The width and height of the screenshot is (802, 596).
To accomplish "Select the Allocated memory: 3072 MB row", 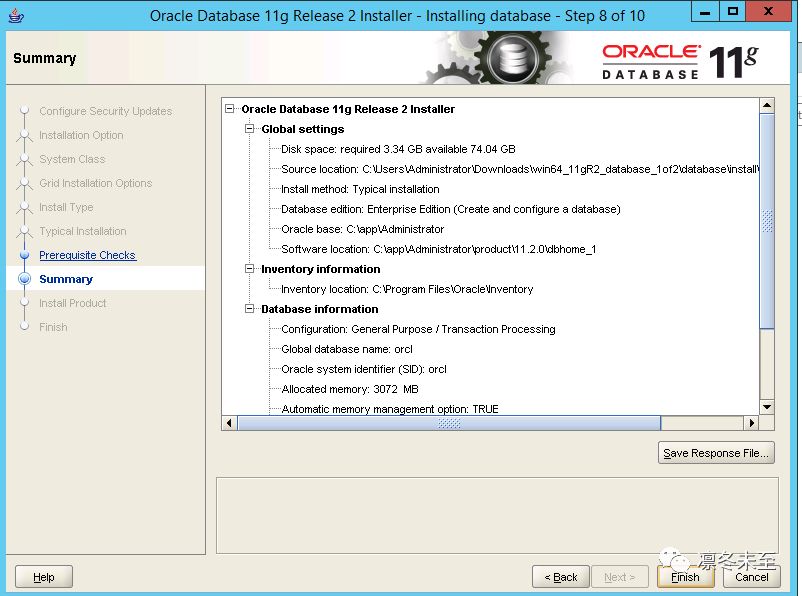I will (x=350, y=389).
